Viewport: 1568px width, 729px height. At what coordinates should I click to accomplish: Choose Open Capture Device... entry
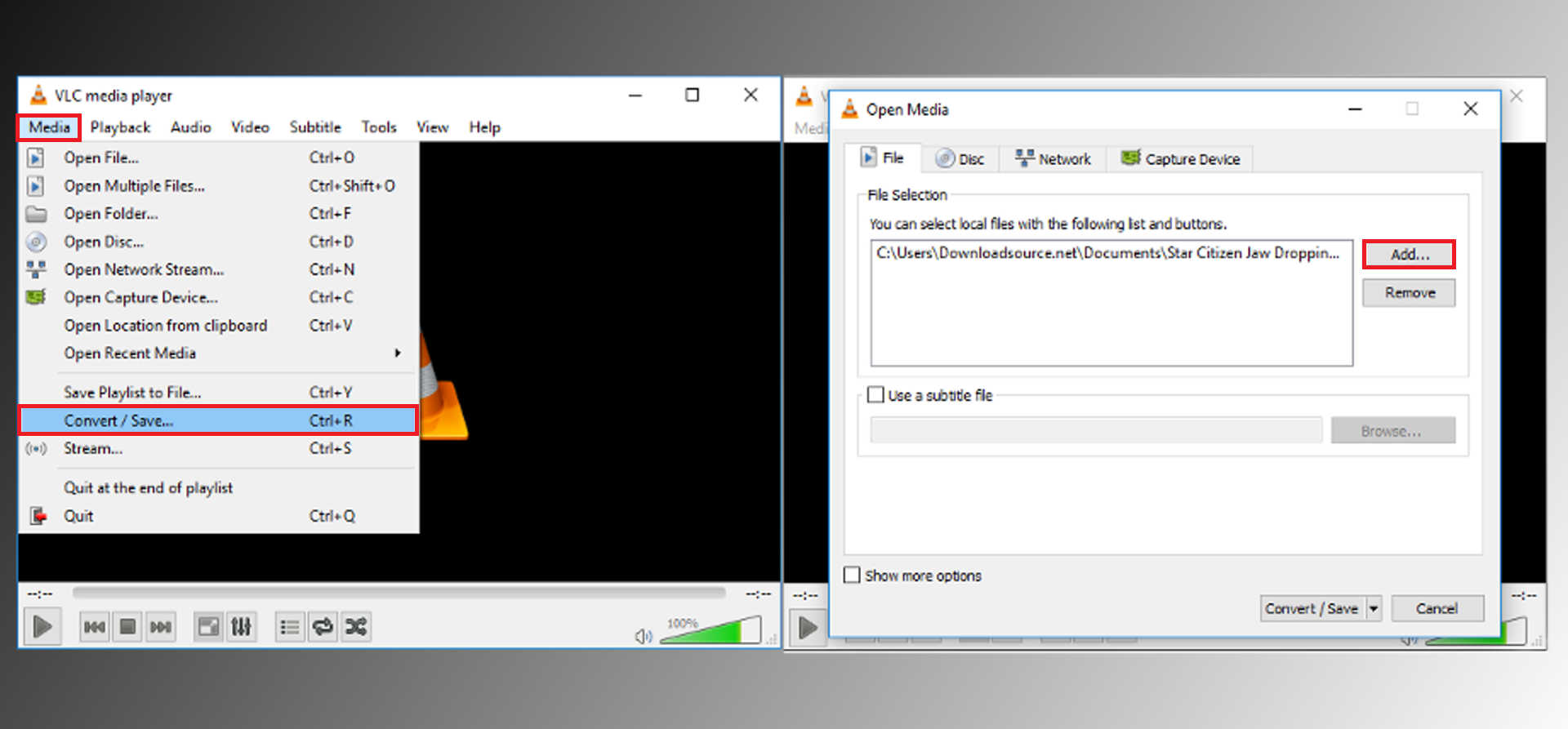click(x=219, y=297)
